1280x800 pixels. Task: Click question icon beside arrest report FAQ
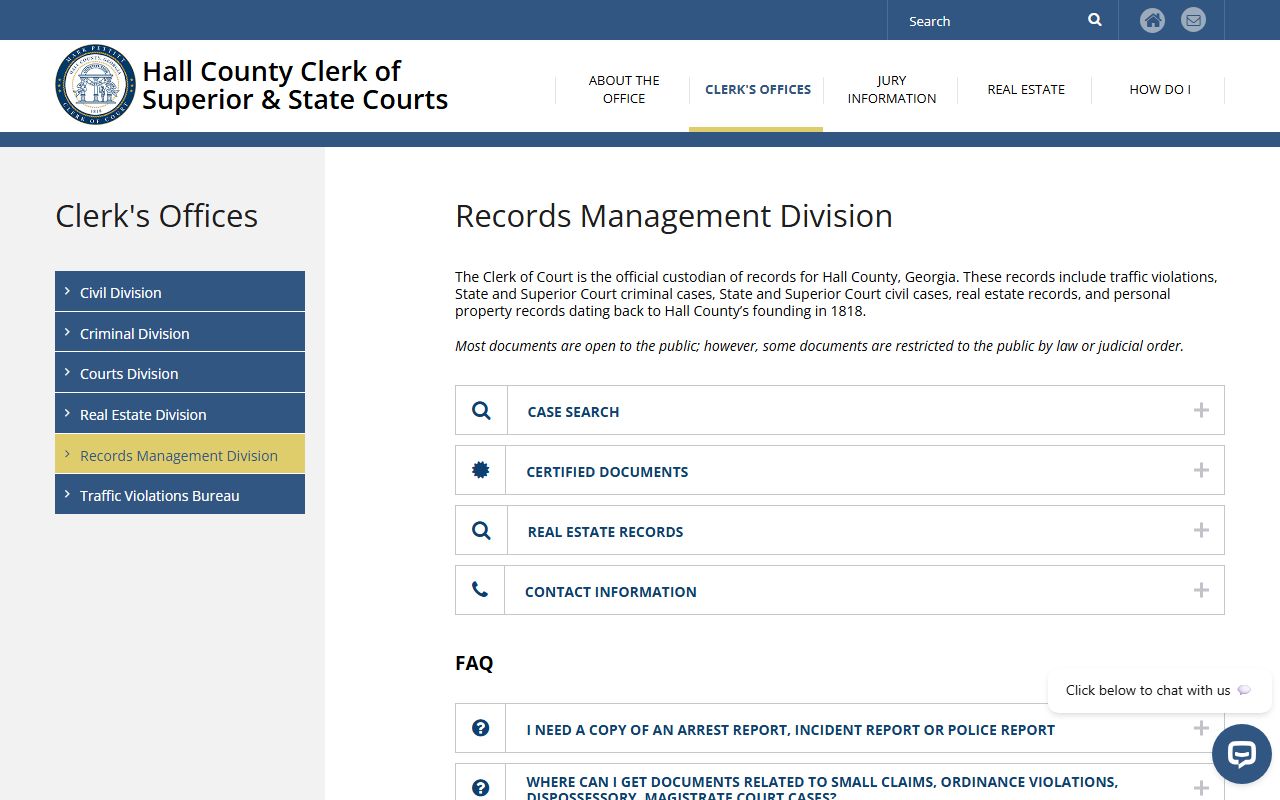click(481, 728)
